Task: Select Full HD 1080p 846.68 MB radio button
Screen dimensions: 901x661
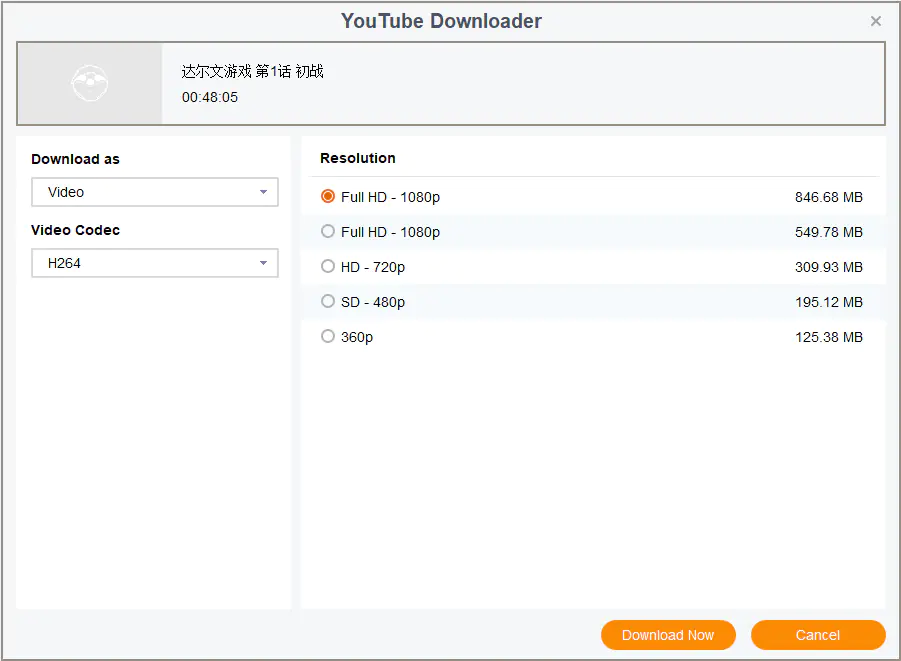Action: pos(328,197)
